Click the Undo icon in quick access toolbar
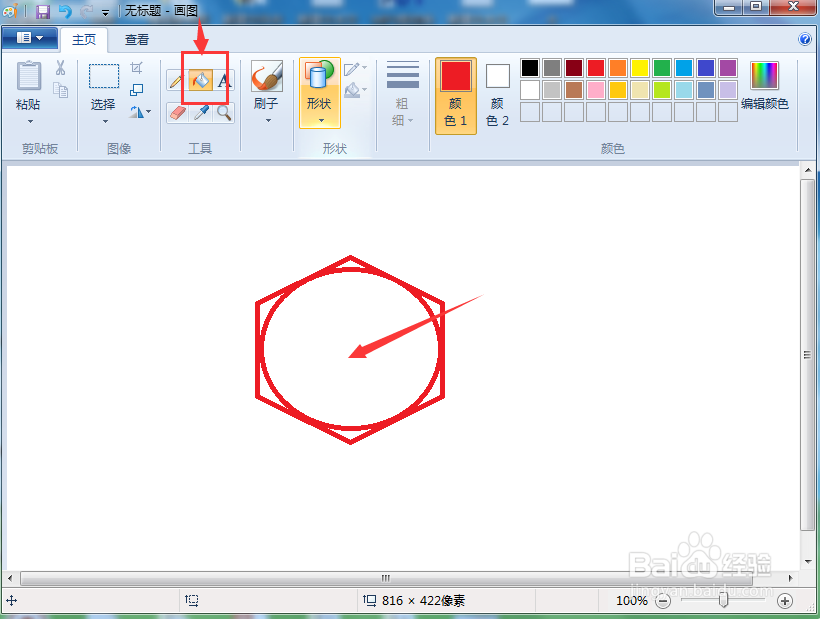This screenshot has height=619, width=820. 65,11
